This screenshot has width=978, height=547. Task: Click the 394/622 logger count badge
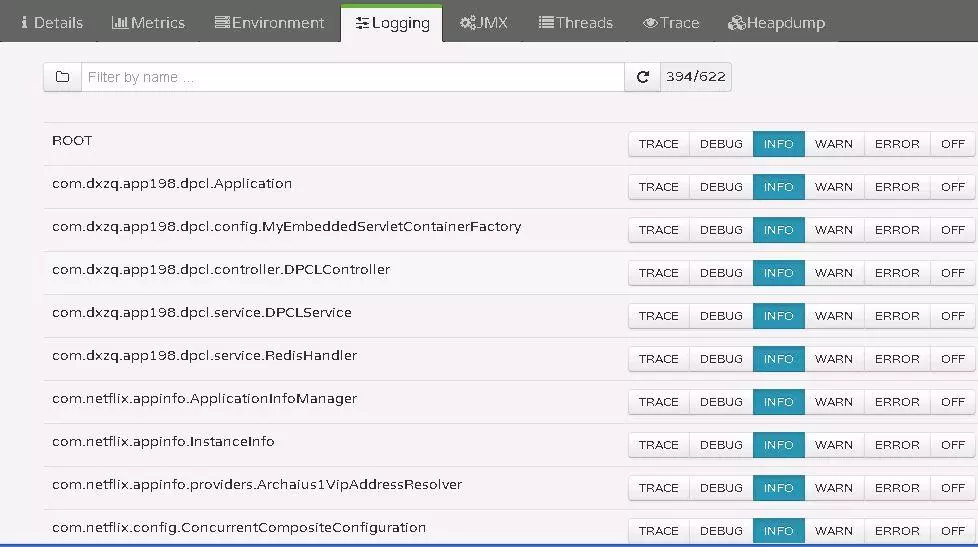[x=695, y=77]
